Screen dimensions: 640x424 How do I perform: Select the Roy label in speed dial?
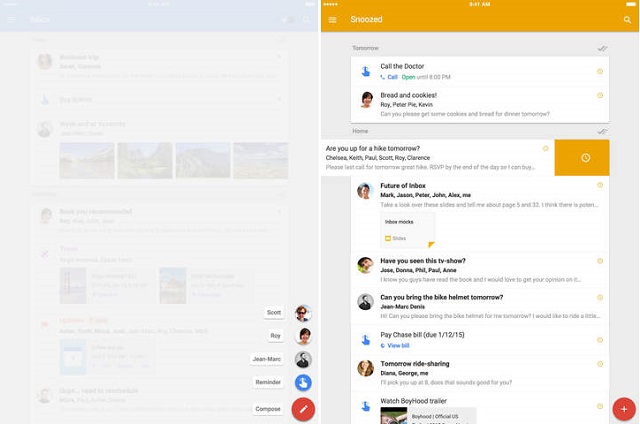click(276, 336)
